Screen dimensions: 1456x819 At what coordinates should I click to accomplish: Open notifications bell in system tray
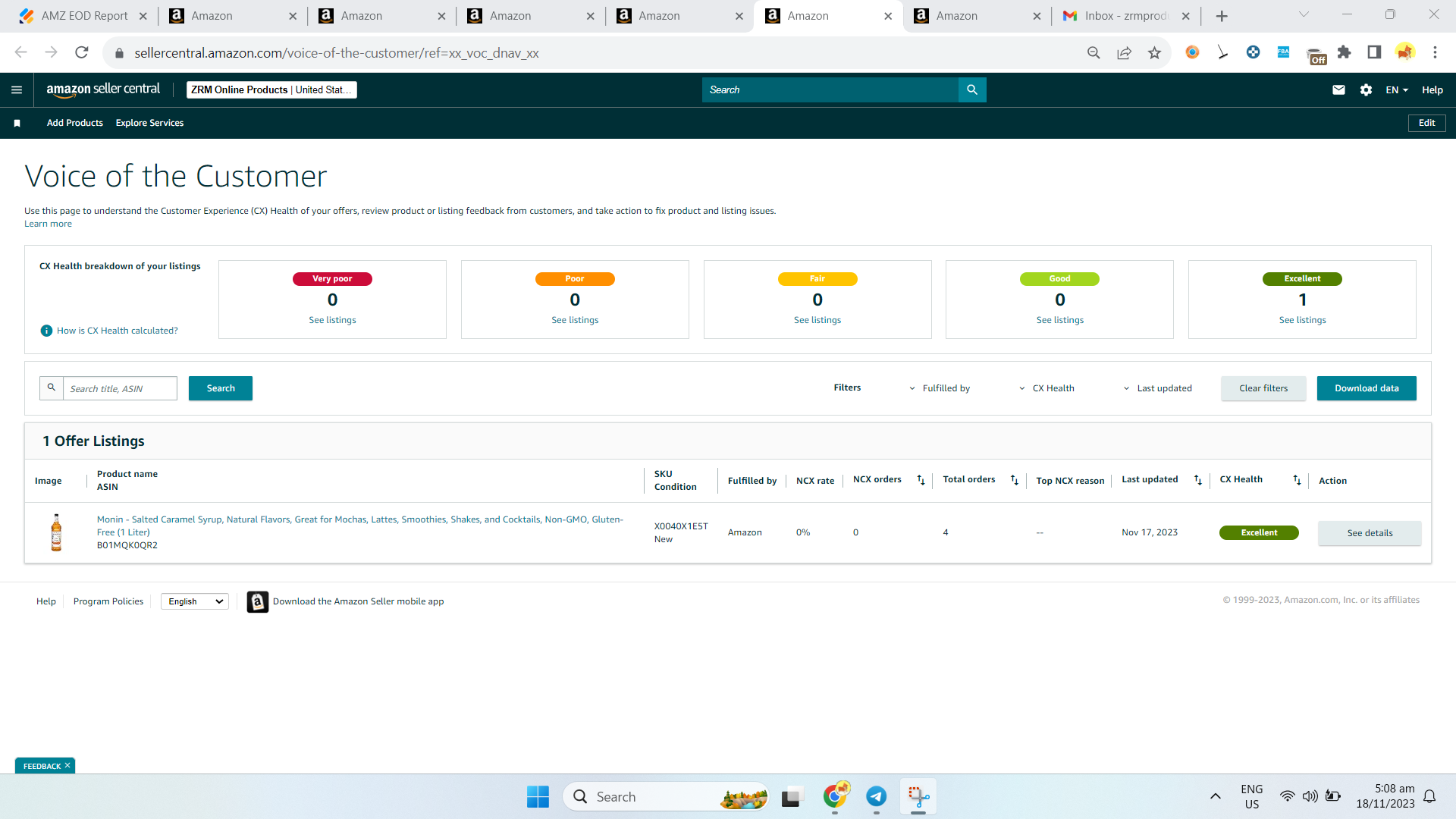click(x=1429, y=796)
